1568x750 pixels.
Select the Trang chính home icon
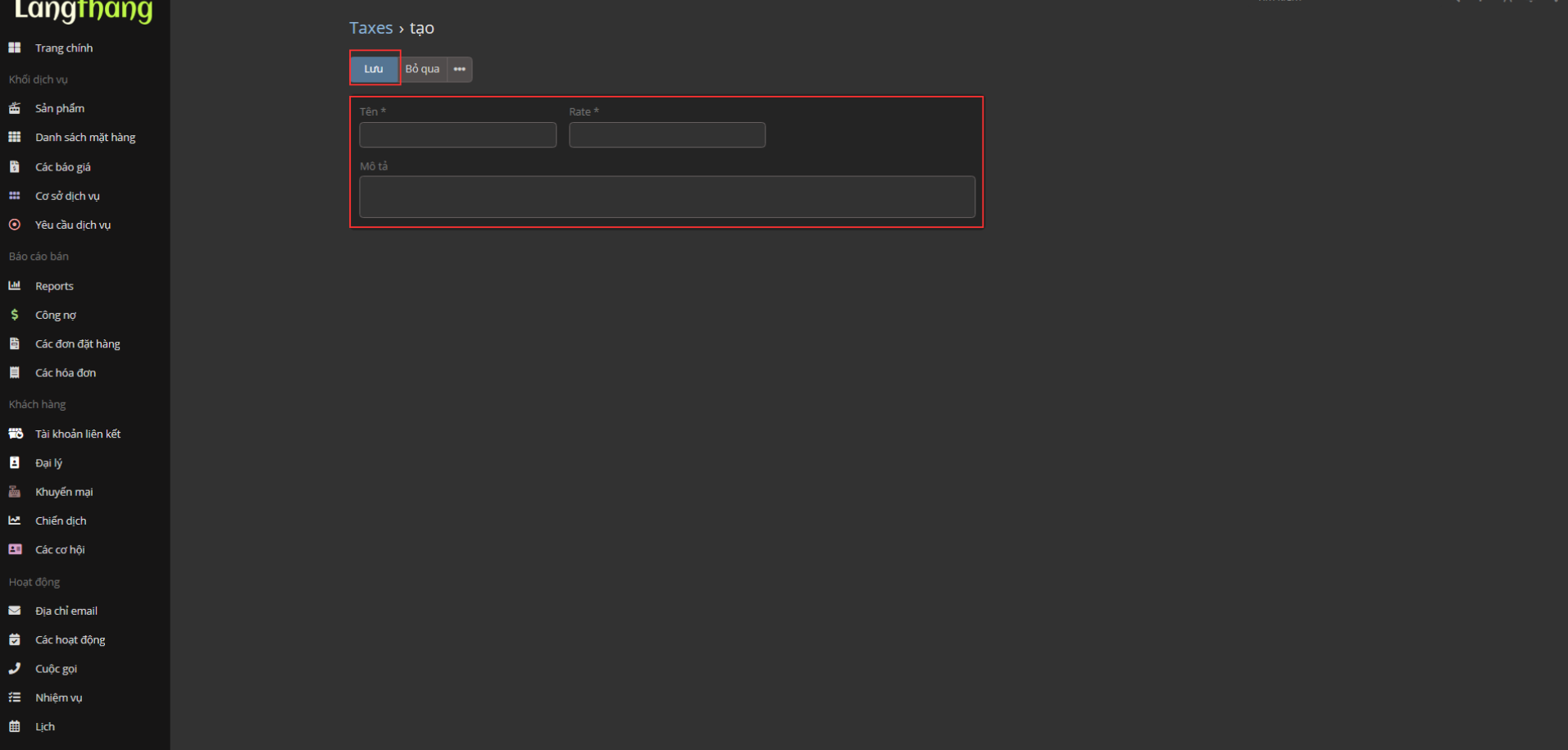coord(14,48)
